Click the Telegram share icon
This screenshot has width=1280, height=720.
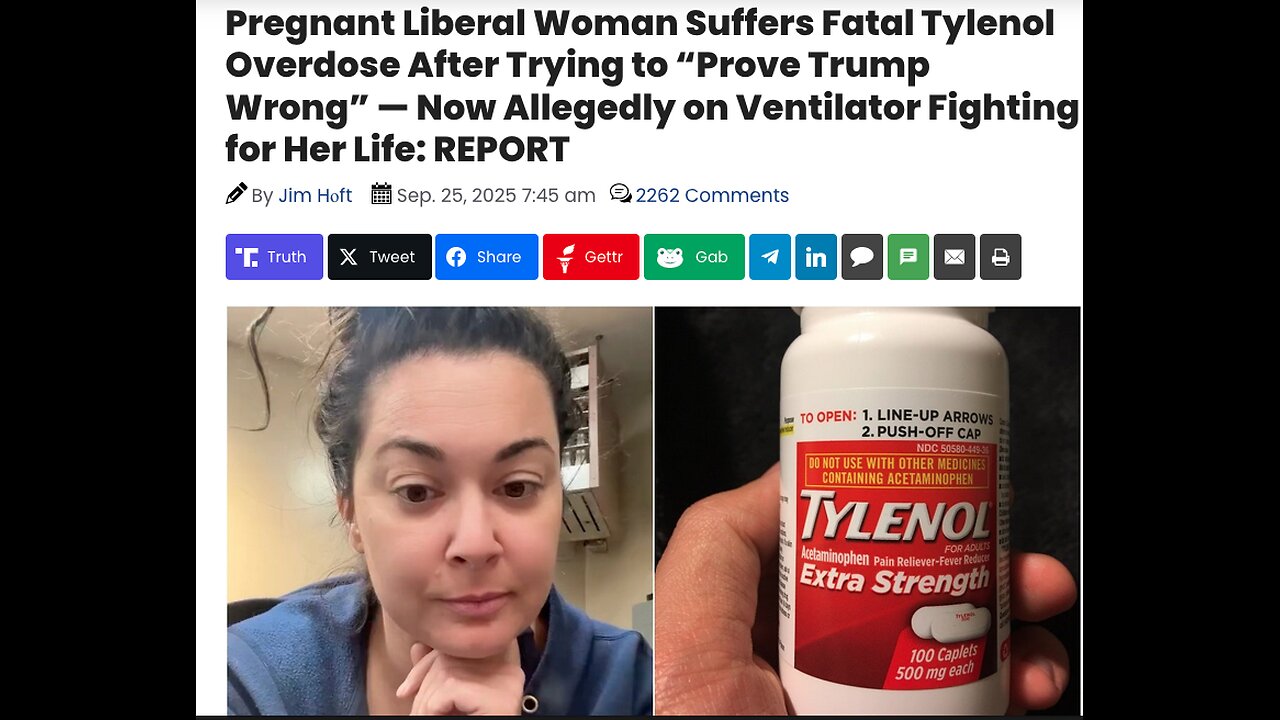point(770,257)
